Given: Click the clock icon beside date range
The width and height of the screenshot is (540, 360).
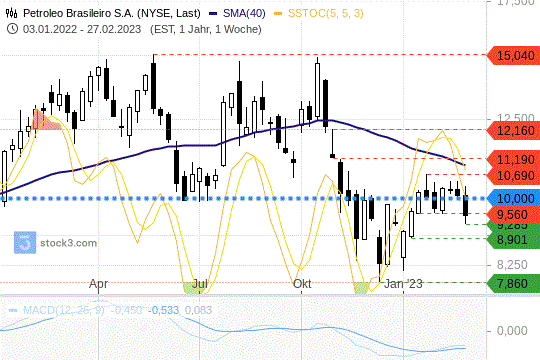Looking at the screenshot, I should pyautogui.click(x=12, y=29).
